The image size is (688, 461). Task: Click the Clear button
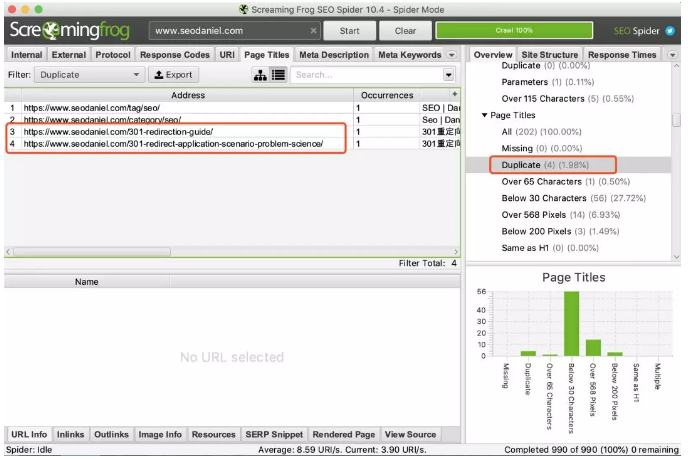click(405, 31)
